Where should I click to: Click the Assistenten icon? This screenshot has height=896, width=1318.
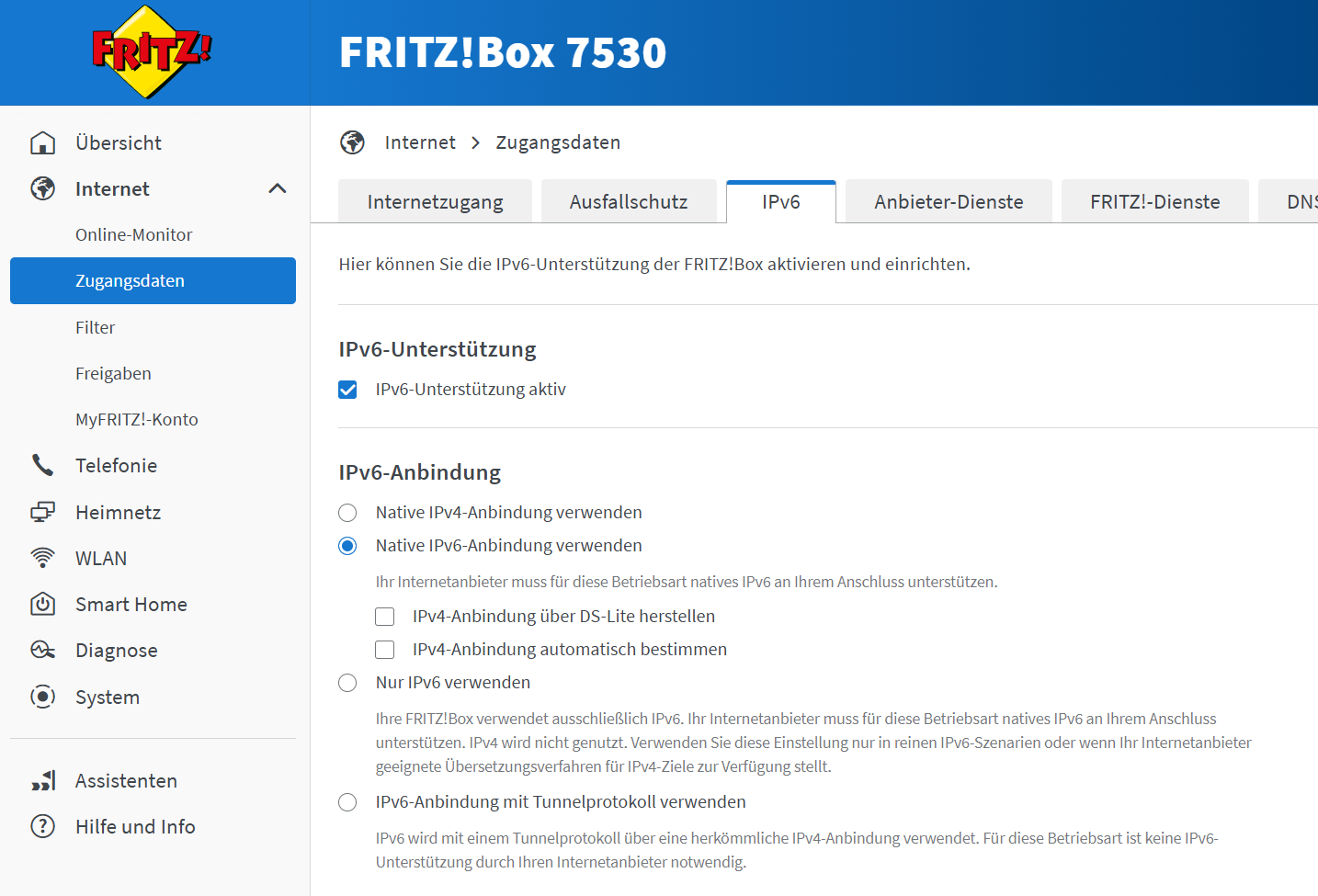42,780
